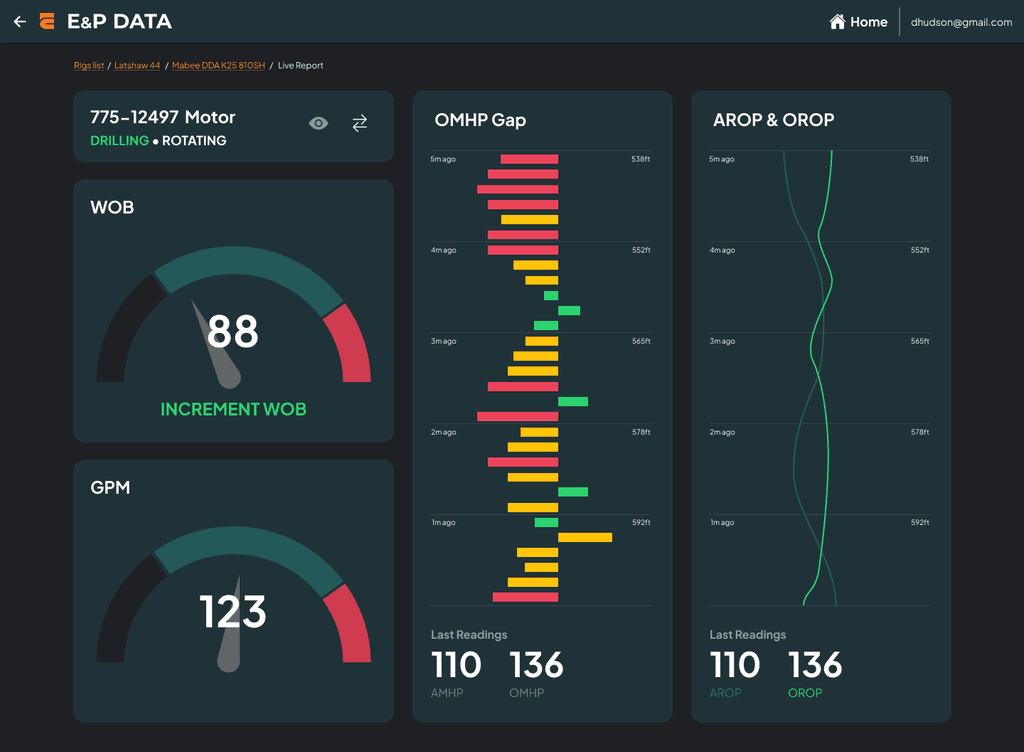Click the swap arrows icon on Motor card

[360, 123]
